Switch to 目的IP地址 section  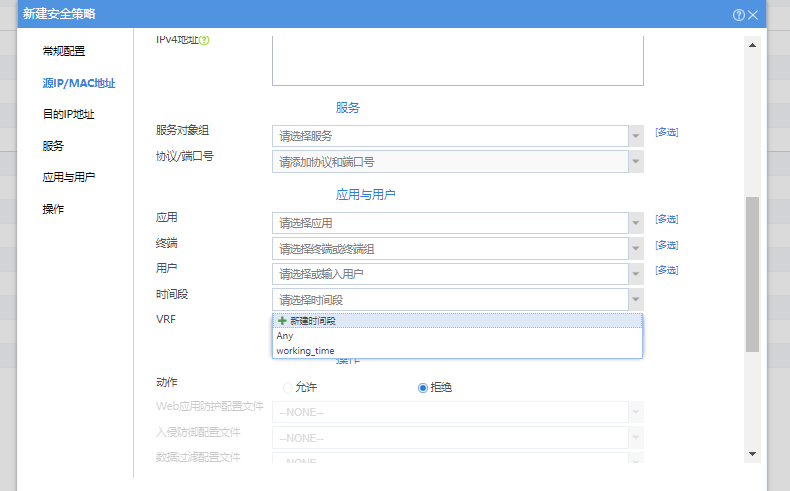(68, 114)
